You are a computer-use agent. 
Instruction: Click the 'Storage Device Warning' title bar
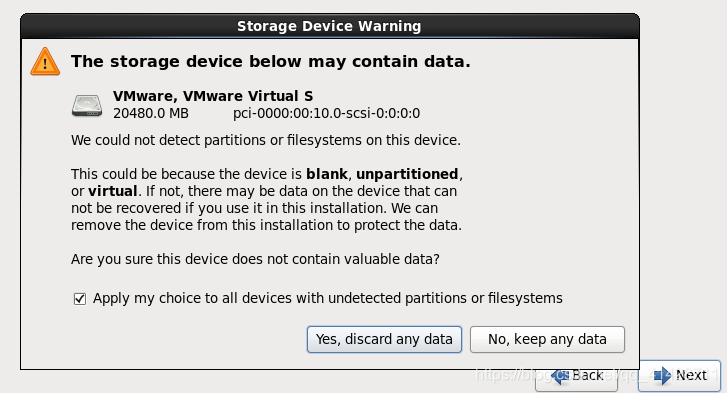[330, 26]
